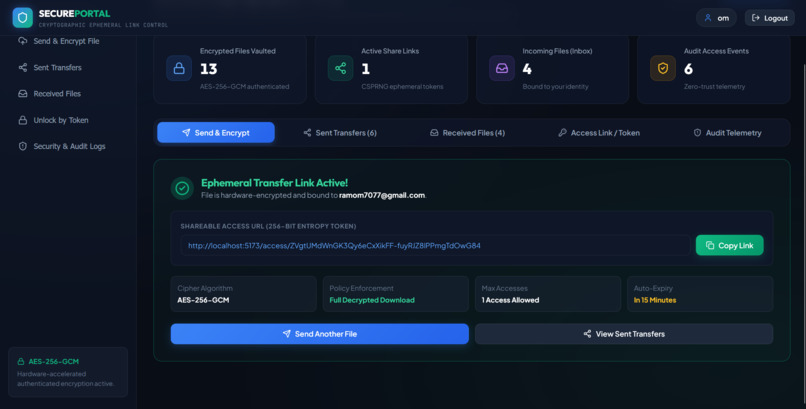Open the Audit Telemetry tab

click(727, 133)
